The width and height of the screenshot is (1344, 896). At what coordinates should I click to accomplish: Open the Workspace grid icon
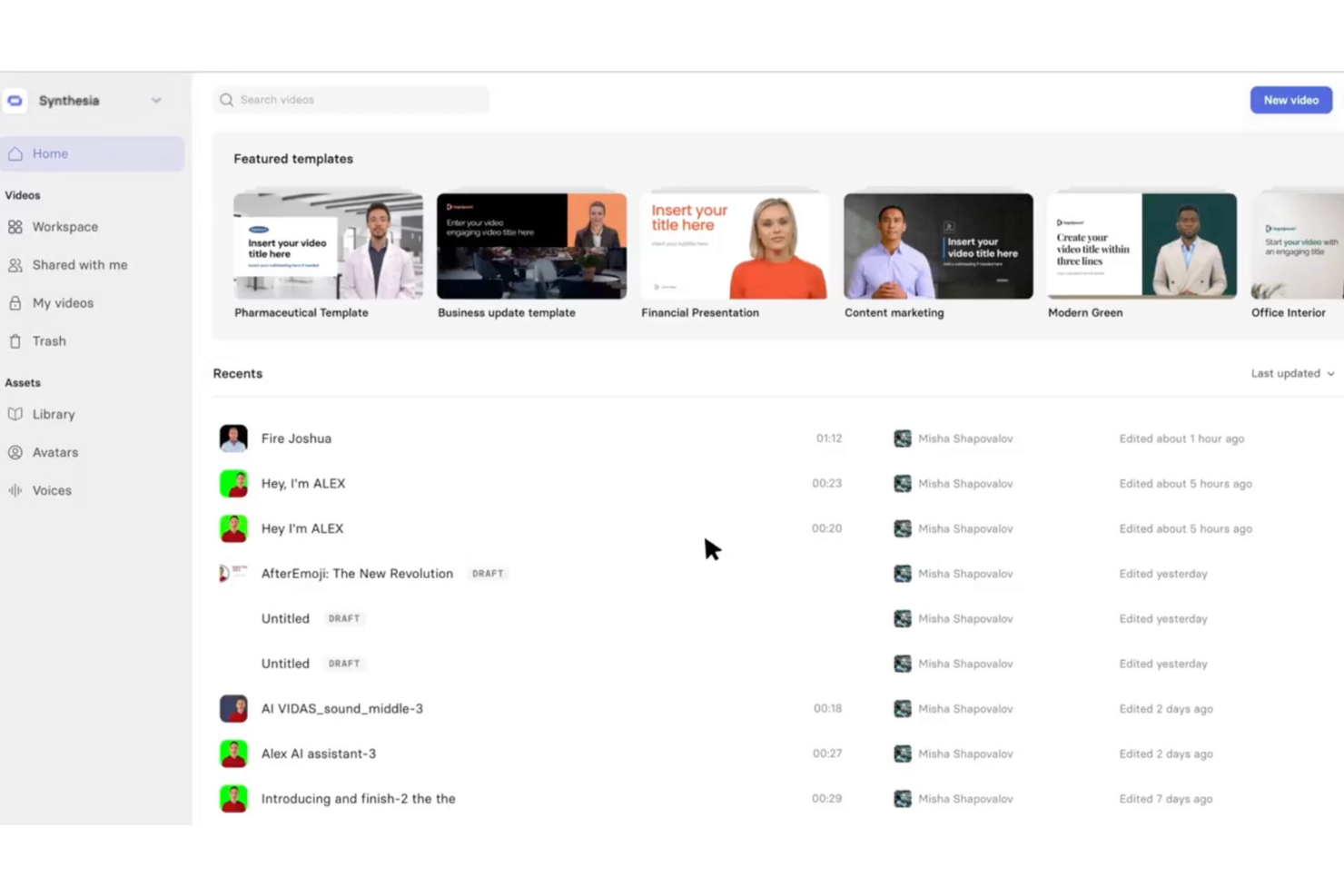pyautogui.click(x=15, y=227)
